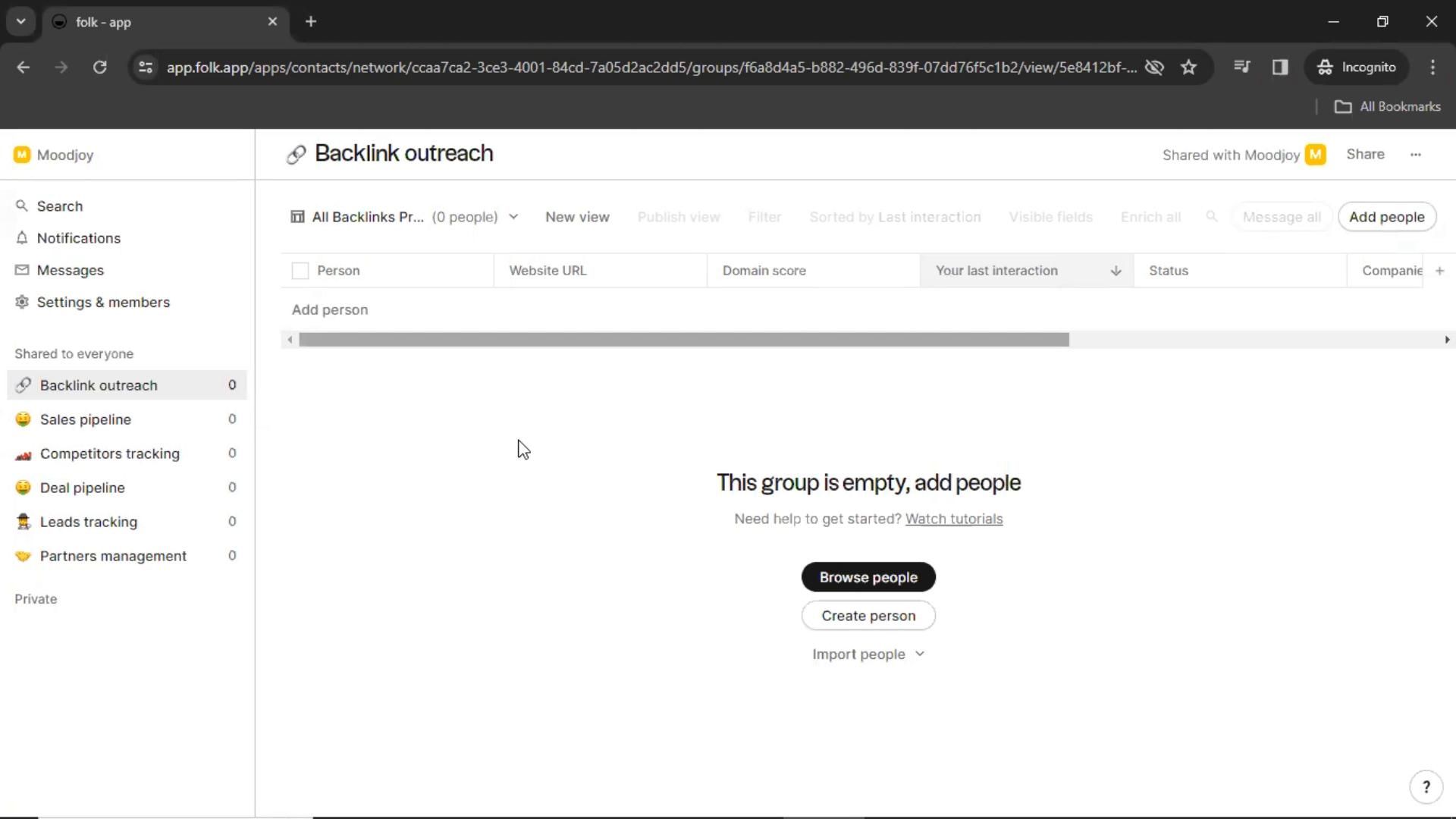The image size is (1456, 819).
Task: Toggle the browser side panel icon
Action: 1280,67
